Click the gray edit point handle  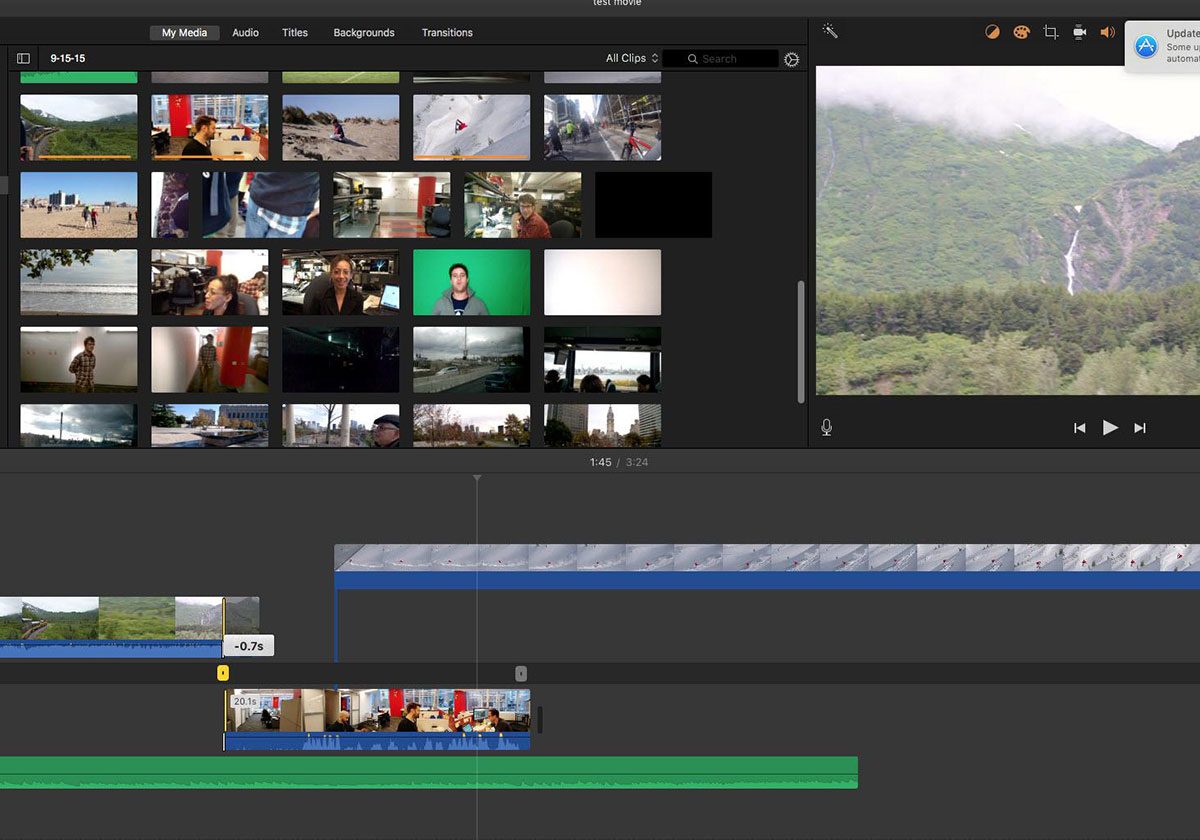[521, 674]
